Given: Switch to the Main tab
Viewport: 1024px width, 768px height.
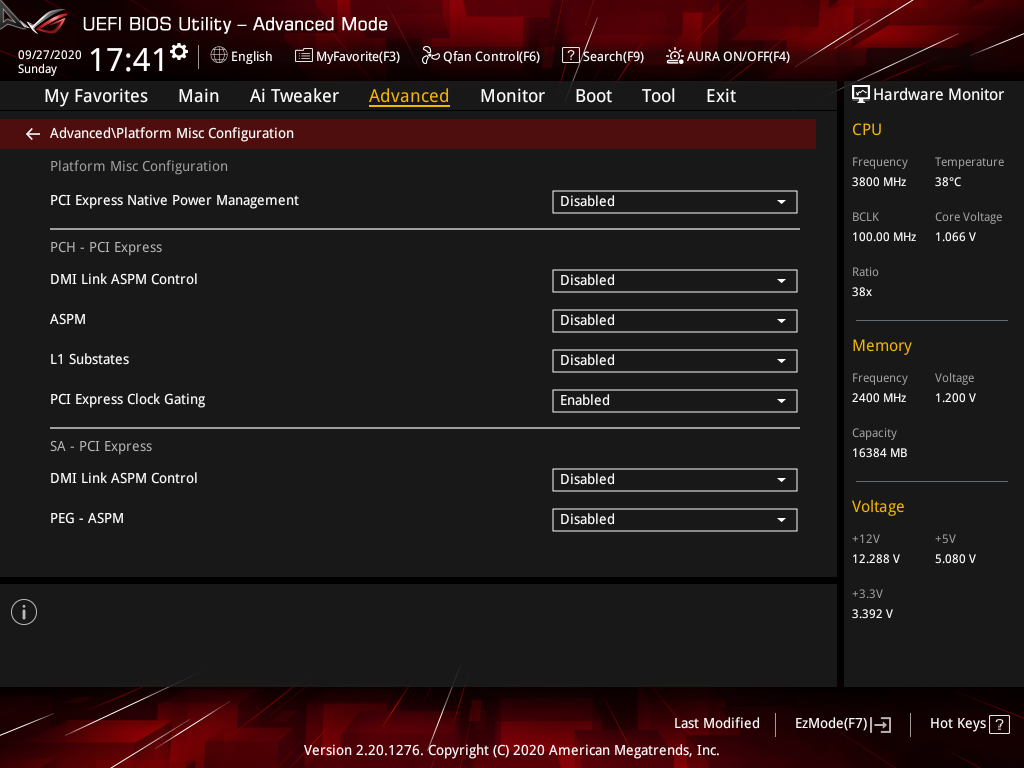Looking at the screenshot, I should pyautogui.click(x=199, y=96).
